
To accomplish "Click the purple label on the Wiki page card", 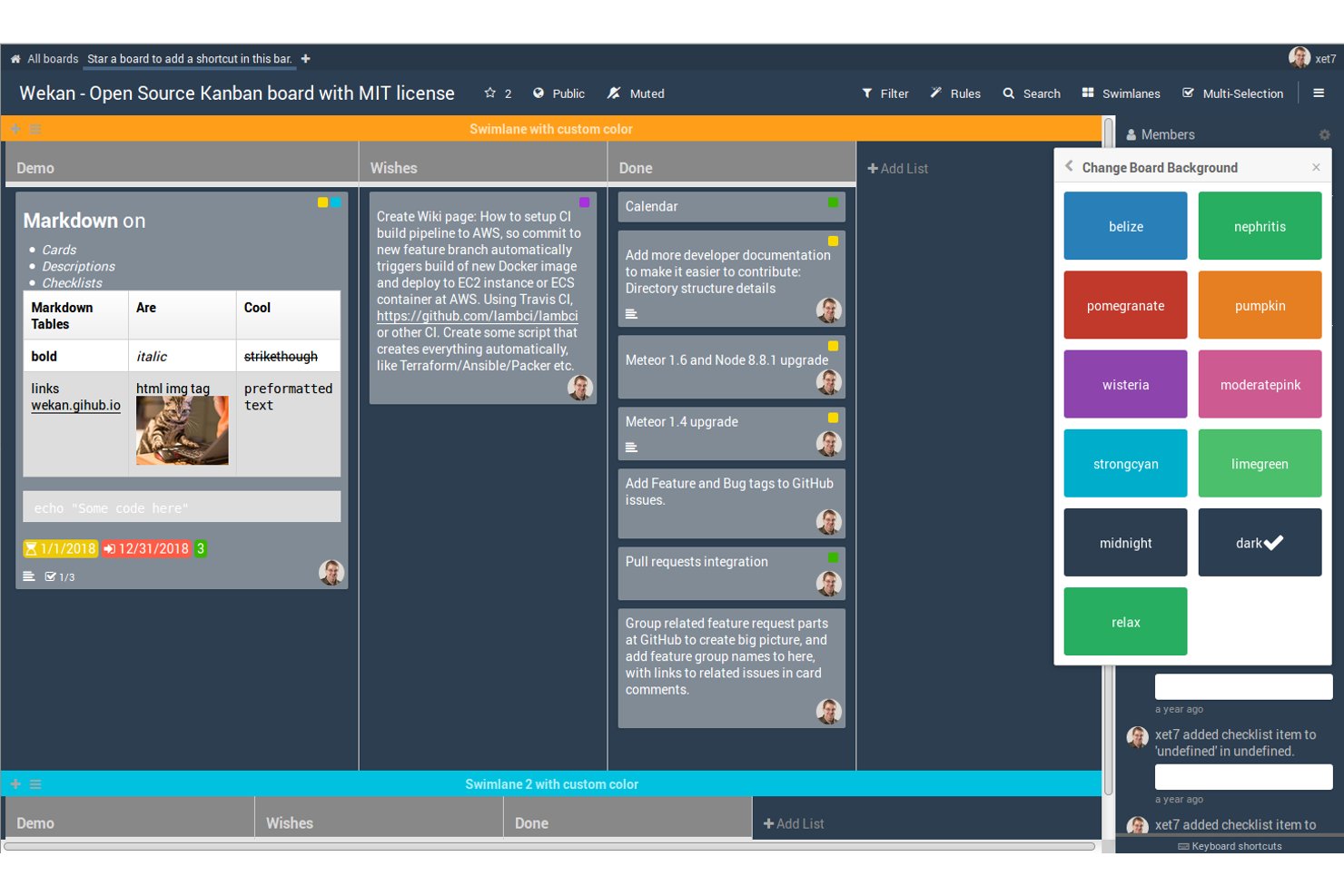I will 584,202.
